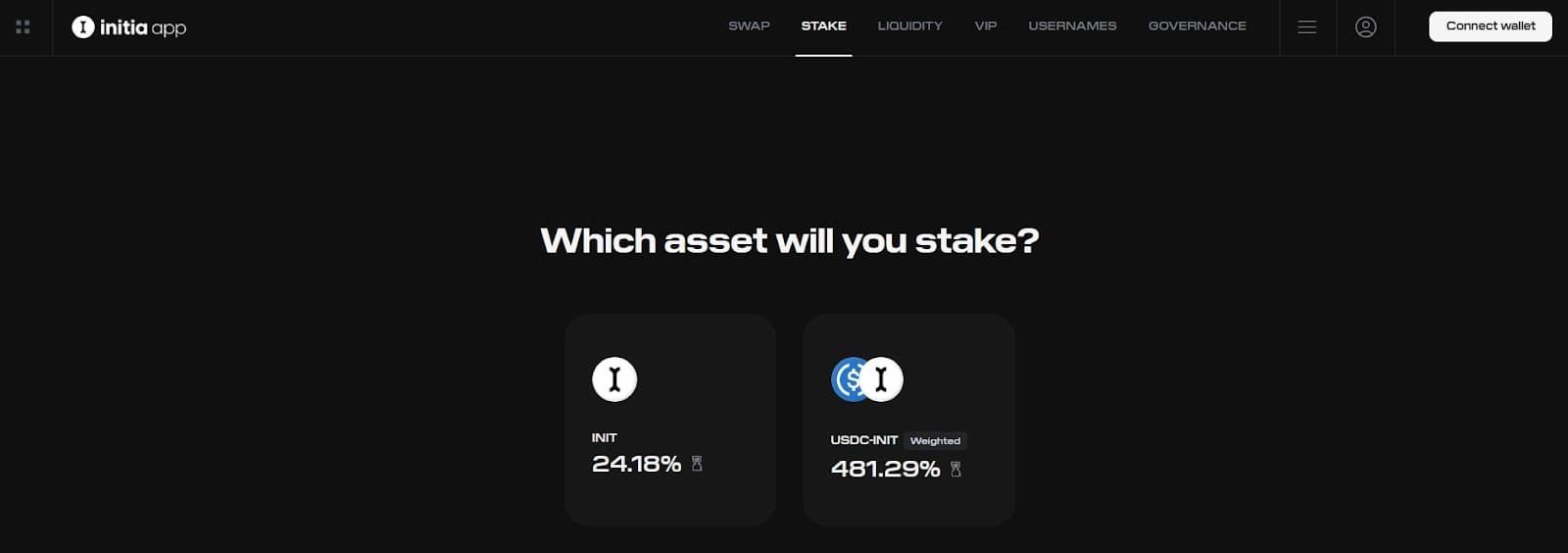1568x553 pixels.
Task: Choose the 481.29% USDC-INIT staking rate
Action: [x=885, y=470]
